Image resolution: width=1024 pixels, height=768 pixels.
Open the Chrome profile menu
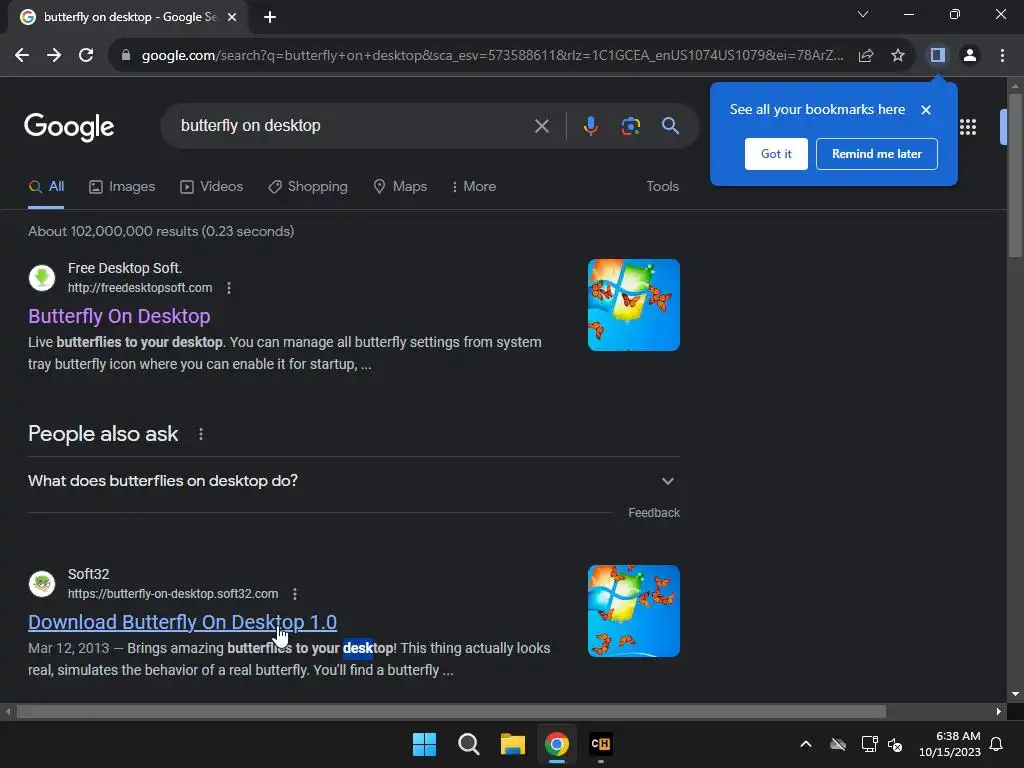pos(970,56)
